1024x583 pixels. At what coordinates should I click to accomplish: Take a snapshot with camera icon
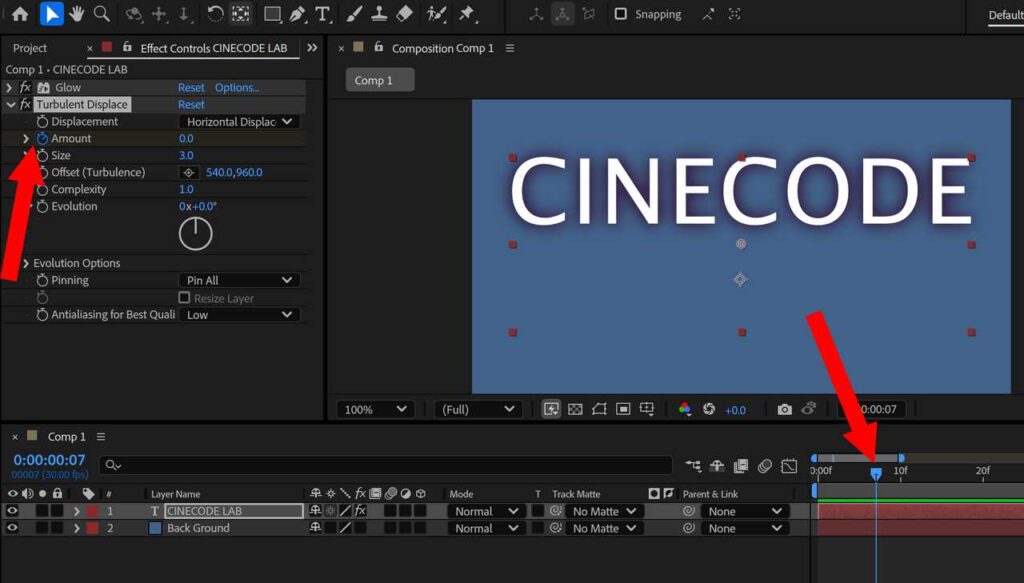784,409
